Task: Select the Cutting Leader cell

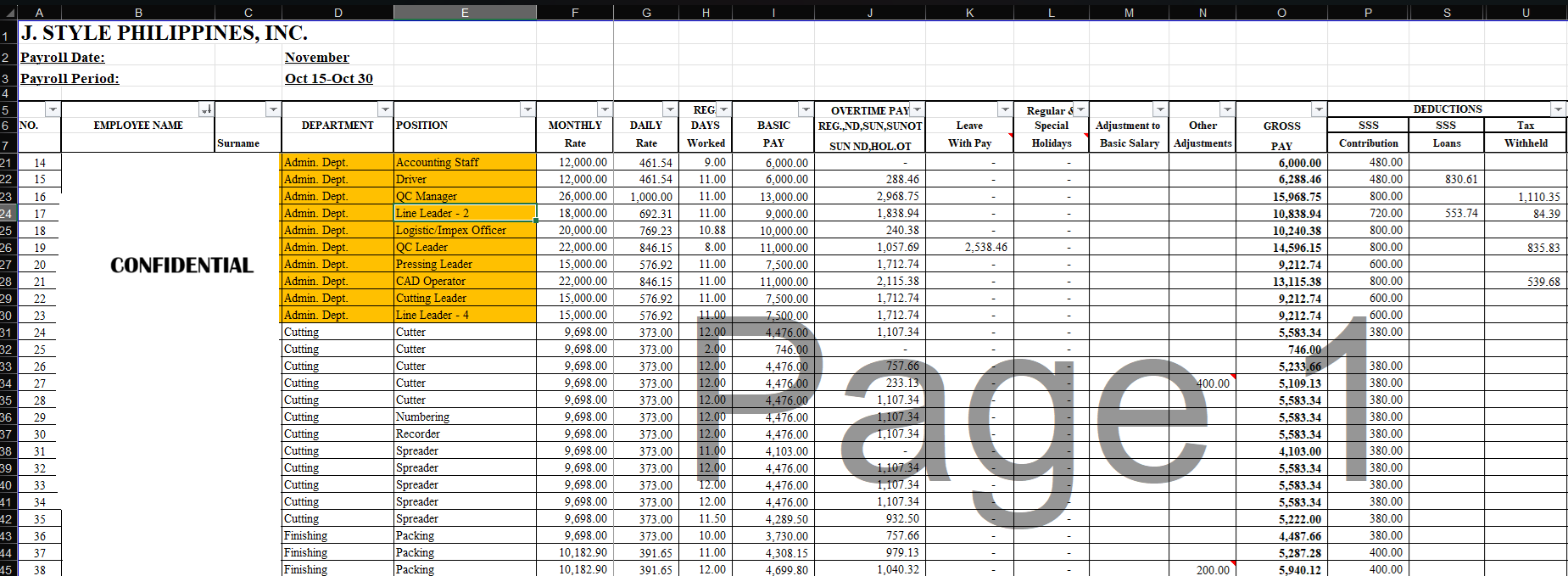Action: pos(465,298)
